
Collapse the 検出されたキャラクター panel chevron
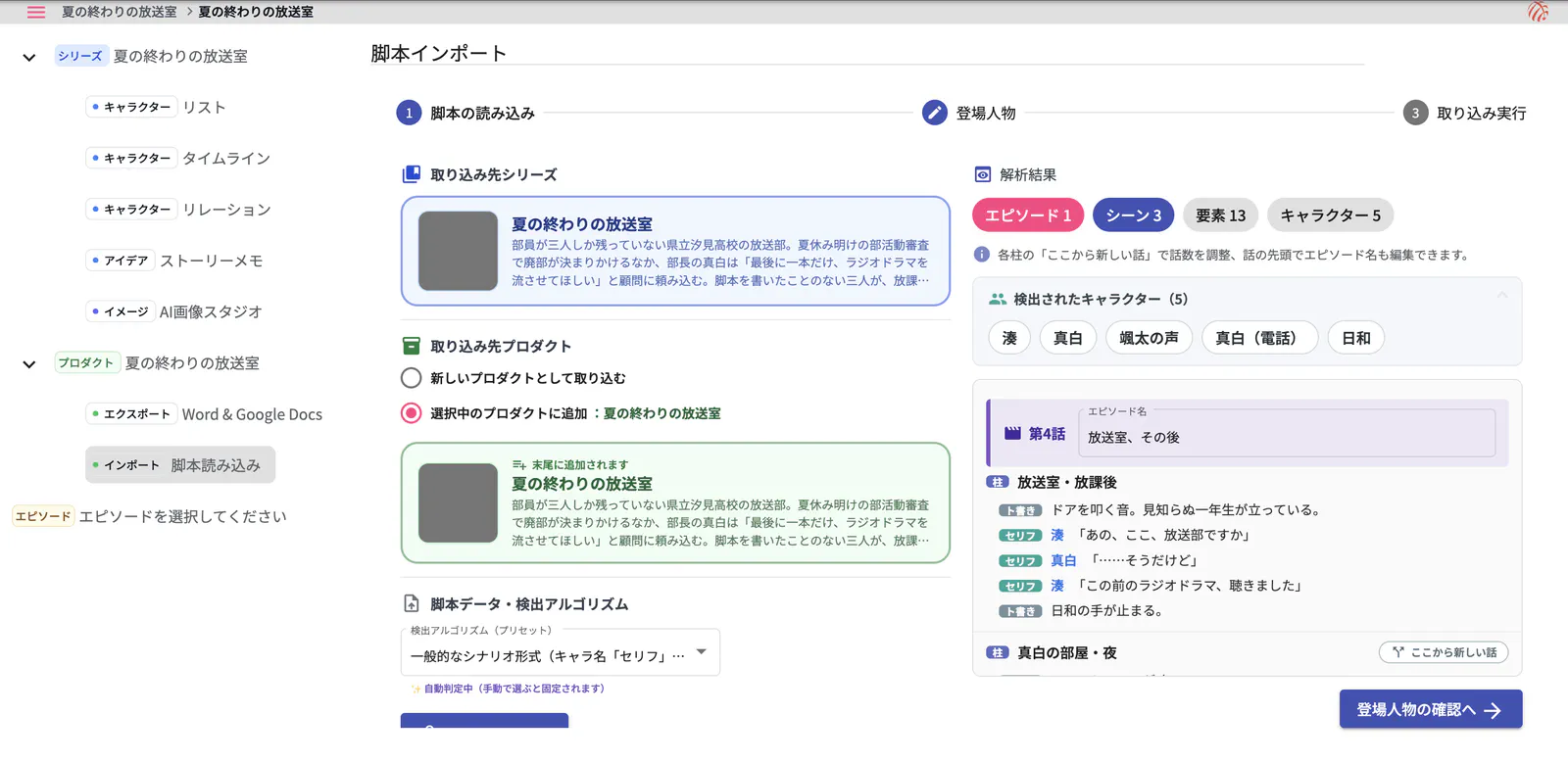click(1502, 296)
